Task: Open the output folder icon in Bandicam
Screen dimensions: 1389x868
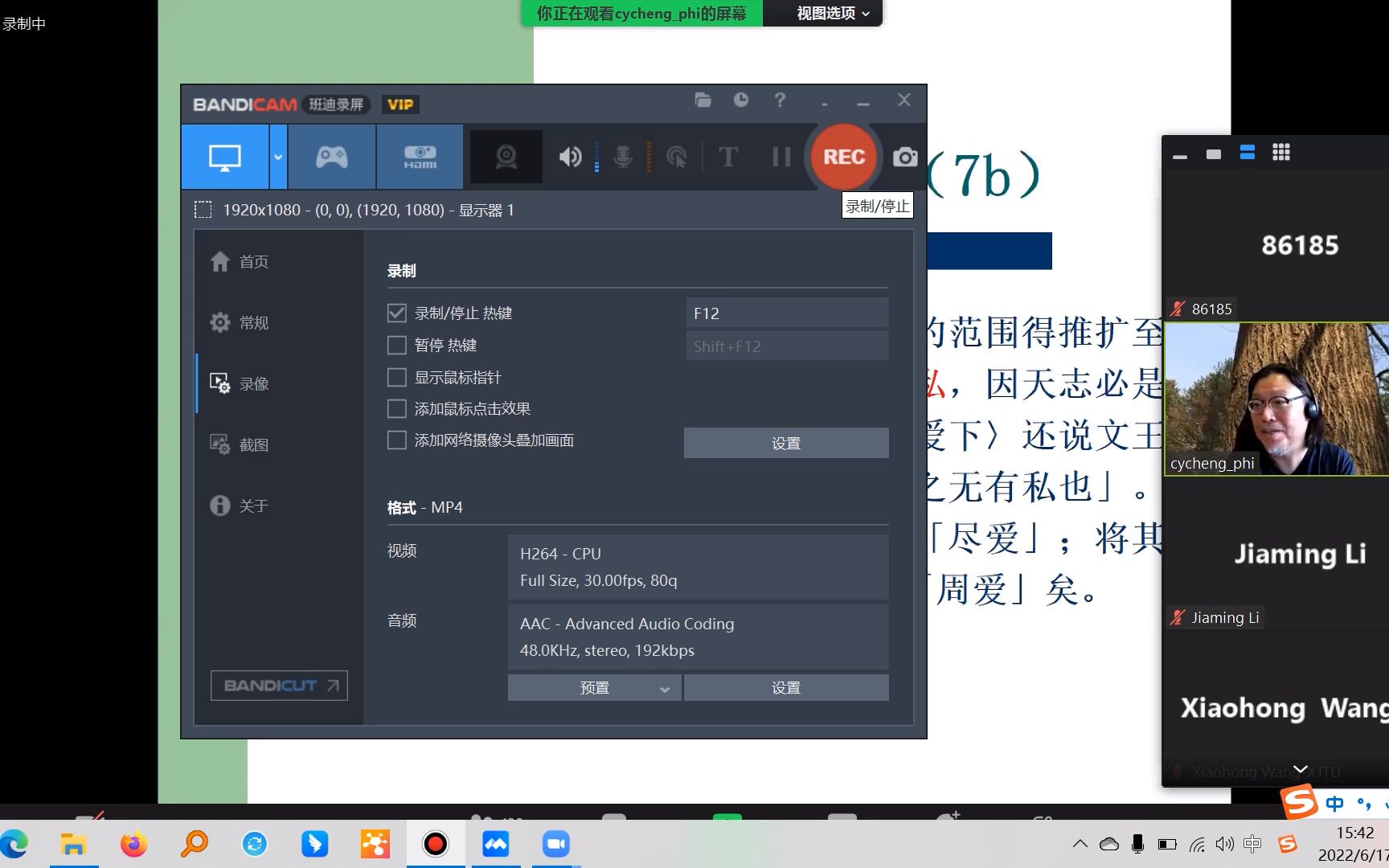Action: (703, 100)
